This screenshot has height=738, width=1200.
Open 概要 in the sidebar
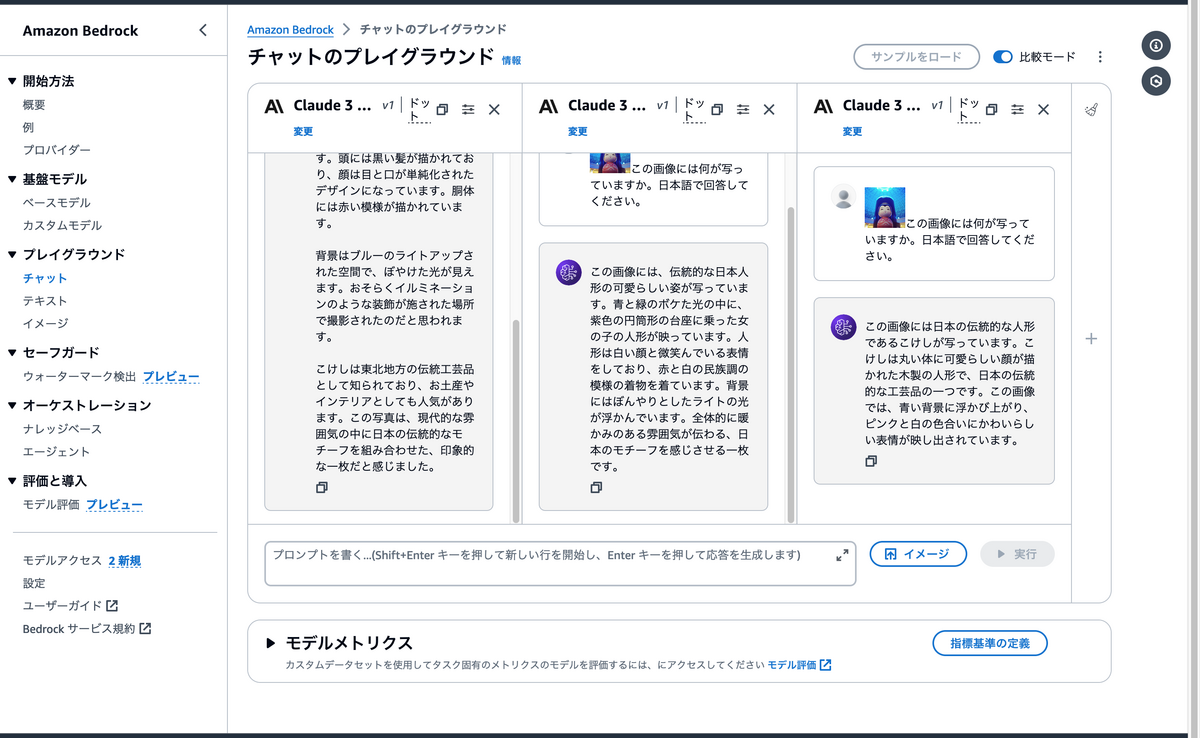click(34, 105)
